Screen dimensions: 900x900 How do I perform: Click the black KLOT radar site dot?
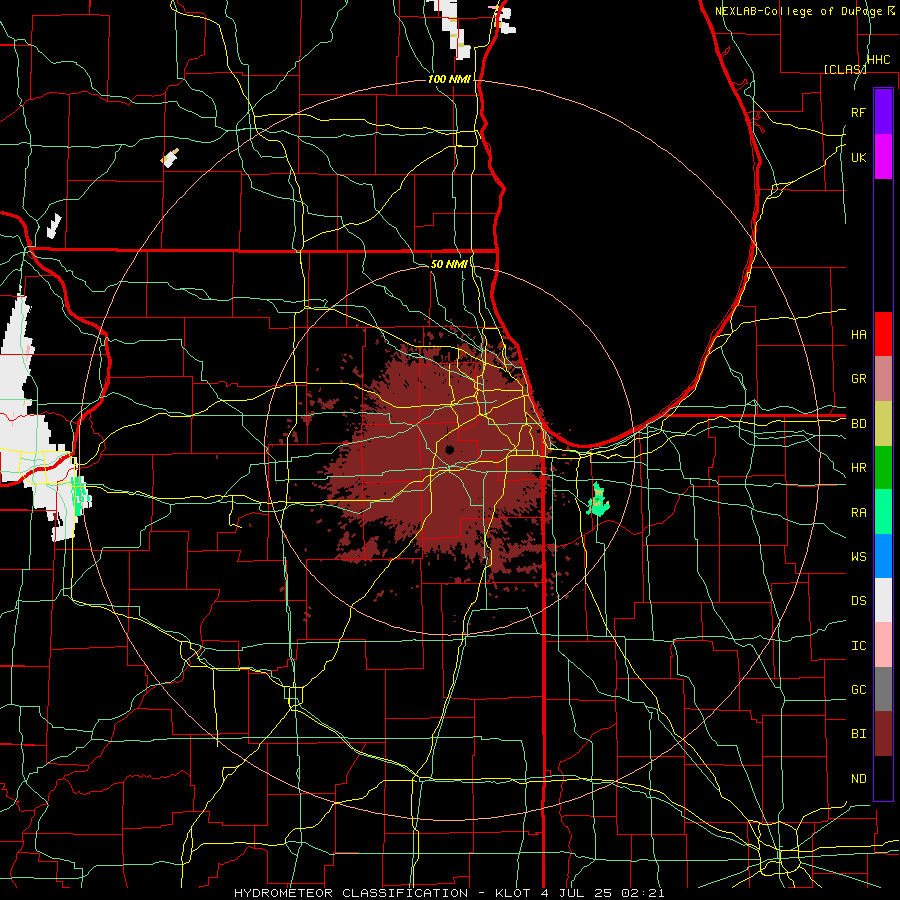[449, 449]
